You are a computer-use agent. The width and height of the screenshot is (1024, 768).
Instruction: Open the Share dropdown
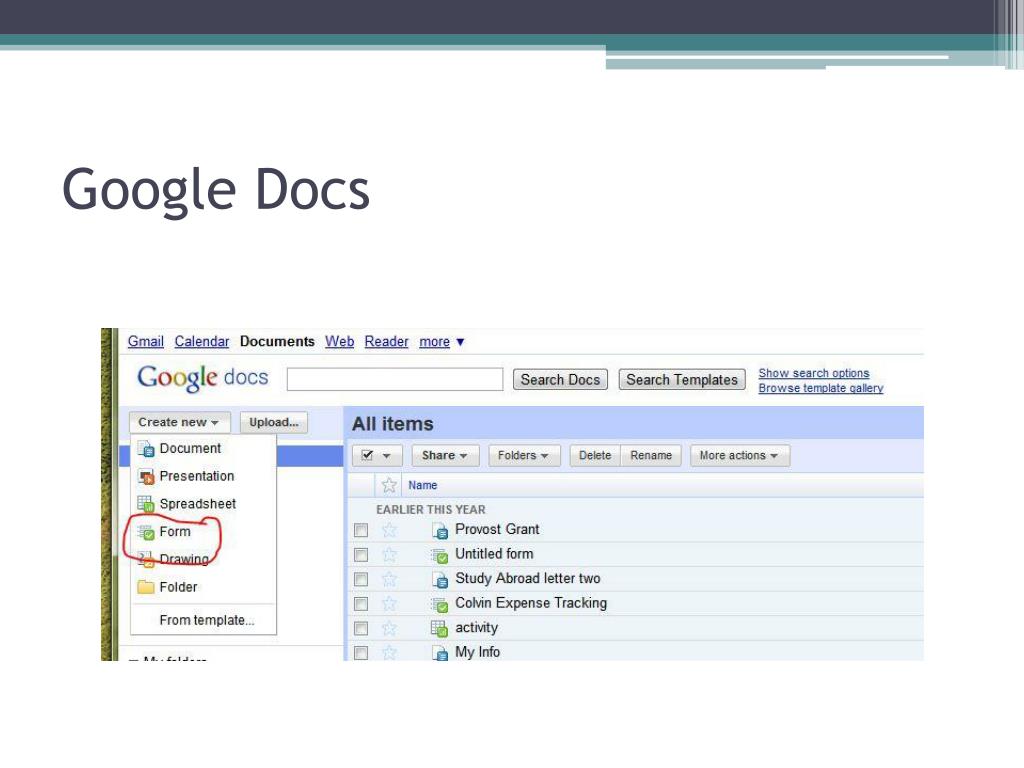(445, 455)
